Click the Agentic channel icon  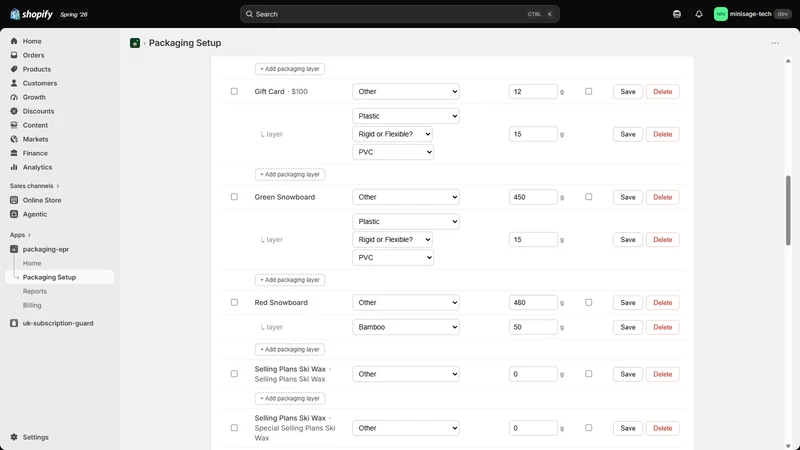point(14,214)
